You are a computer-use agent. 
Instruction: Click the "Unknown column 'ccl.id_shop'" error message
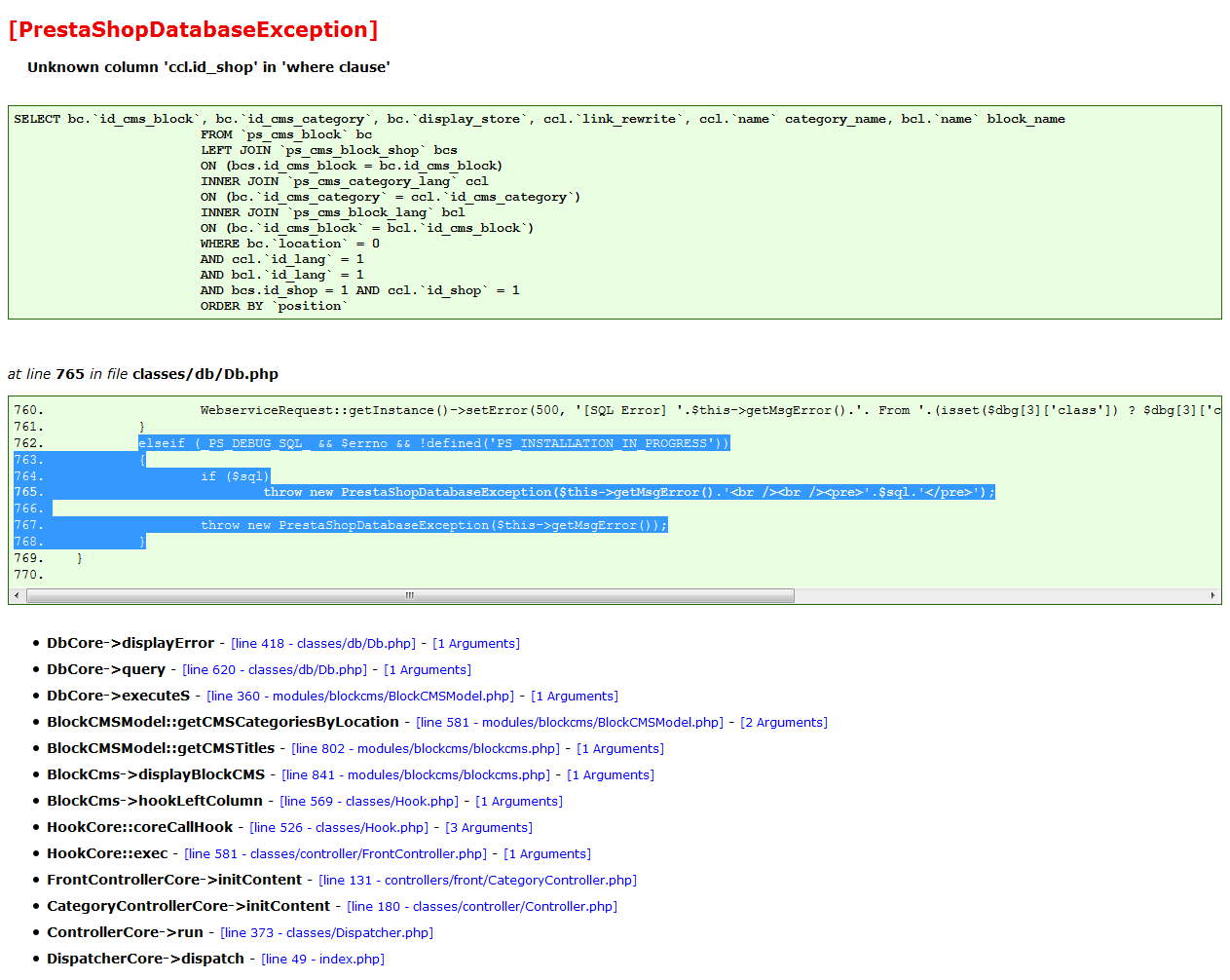pyautogui.click(x=208, y=67)
